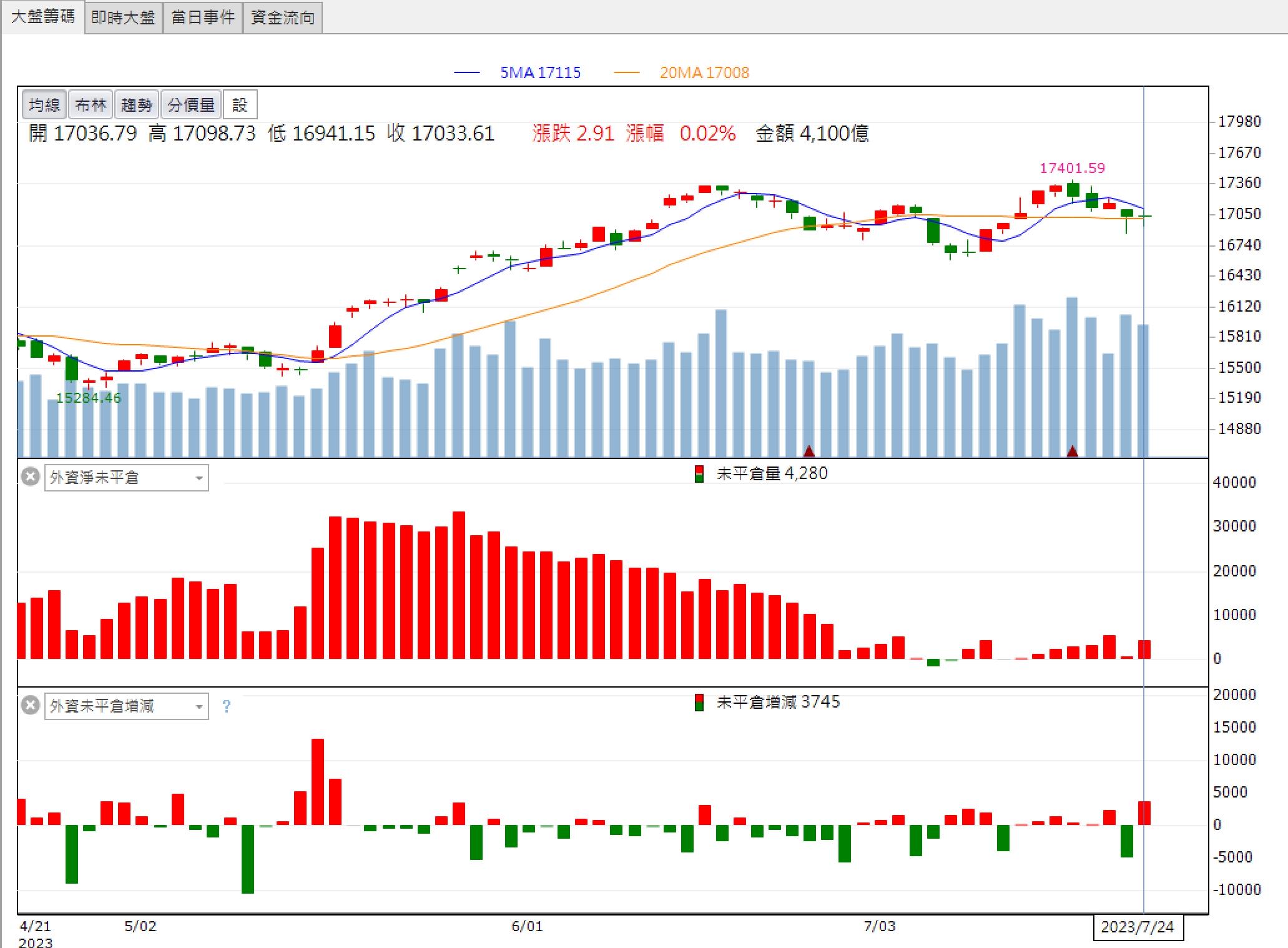Switch to the 資金流向 tab
Screen dimensions: 1288x948
[283, 17]
